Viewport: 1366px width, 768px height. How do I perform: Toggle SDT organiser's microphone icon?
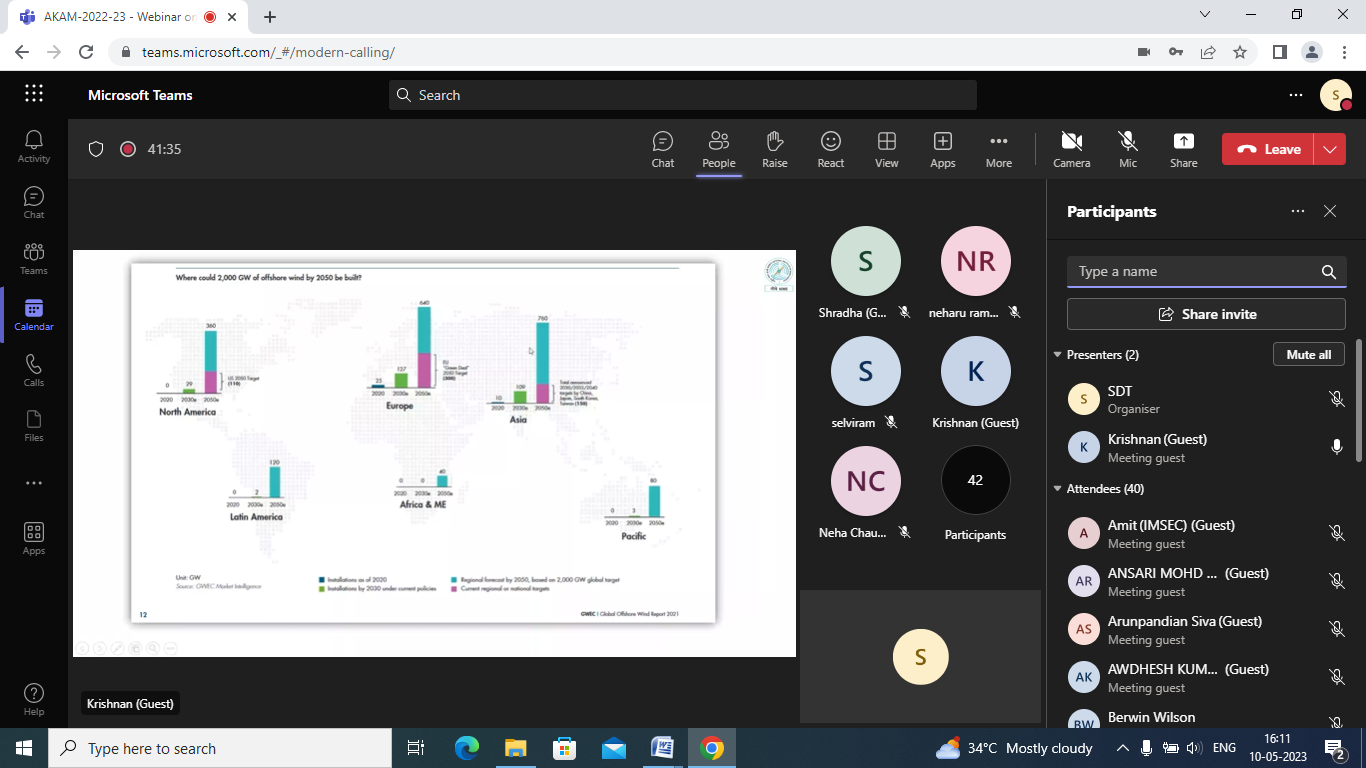click(1336, 399)
